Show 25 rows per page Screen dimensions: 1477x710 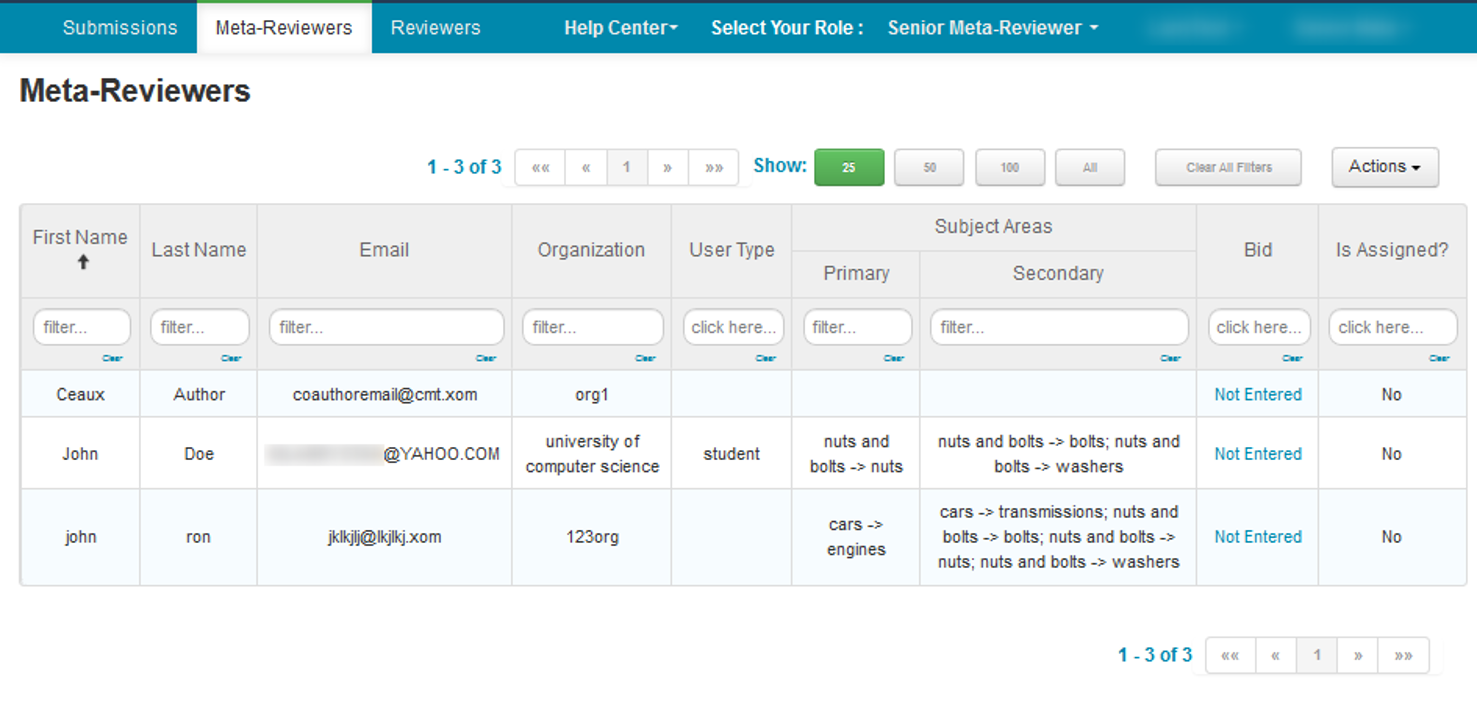pyautogui.click(x=849, y=168)
